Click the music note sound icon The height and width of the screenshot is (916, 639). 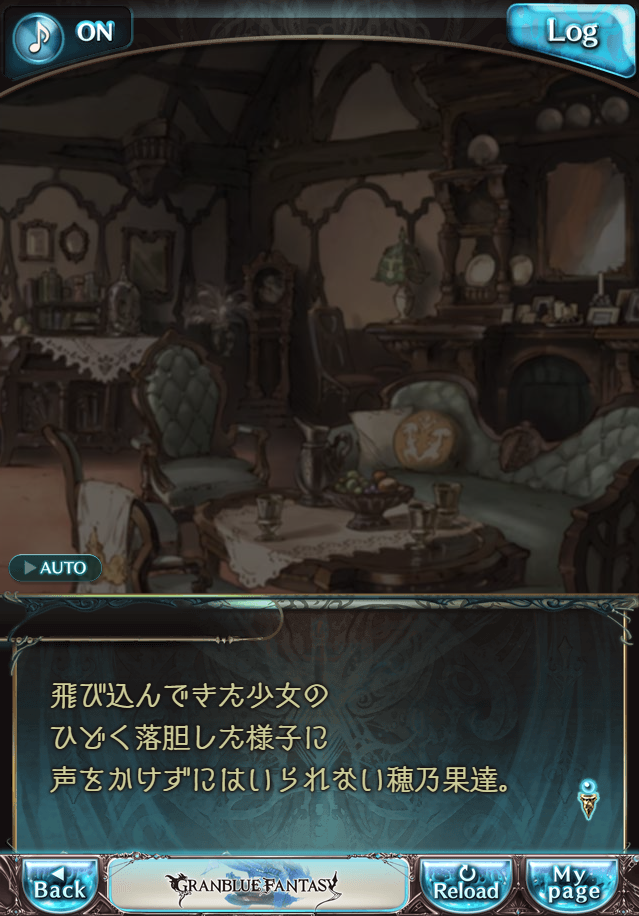coord(38,37)
